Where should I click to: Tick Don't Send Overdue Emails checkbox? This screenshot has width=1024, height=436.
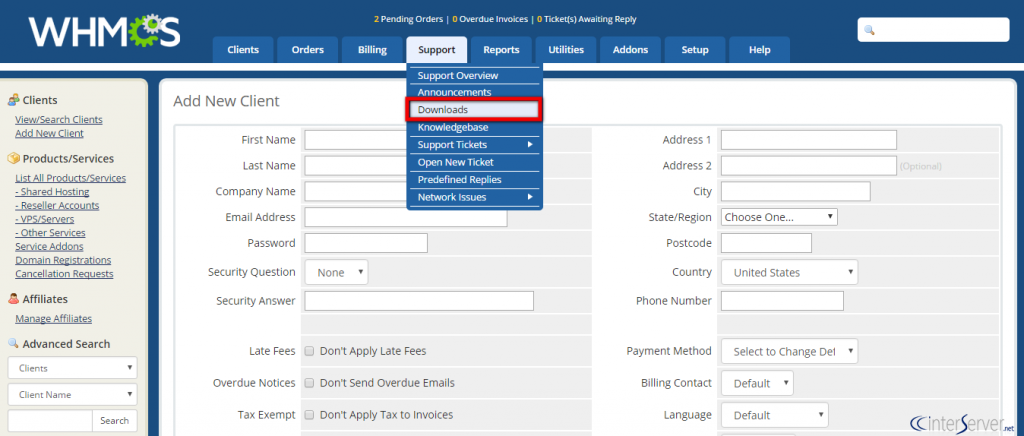[x=310, y=383]
